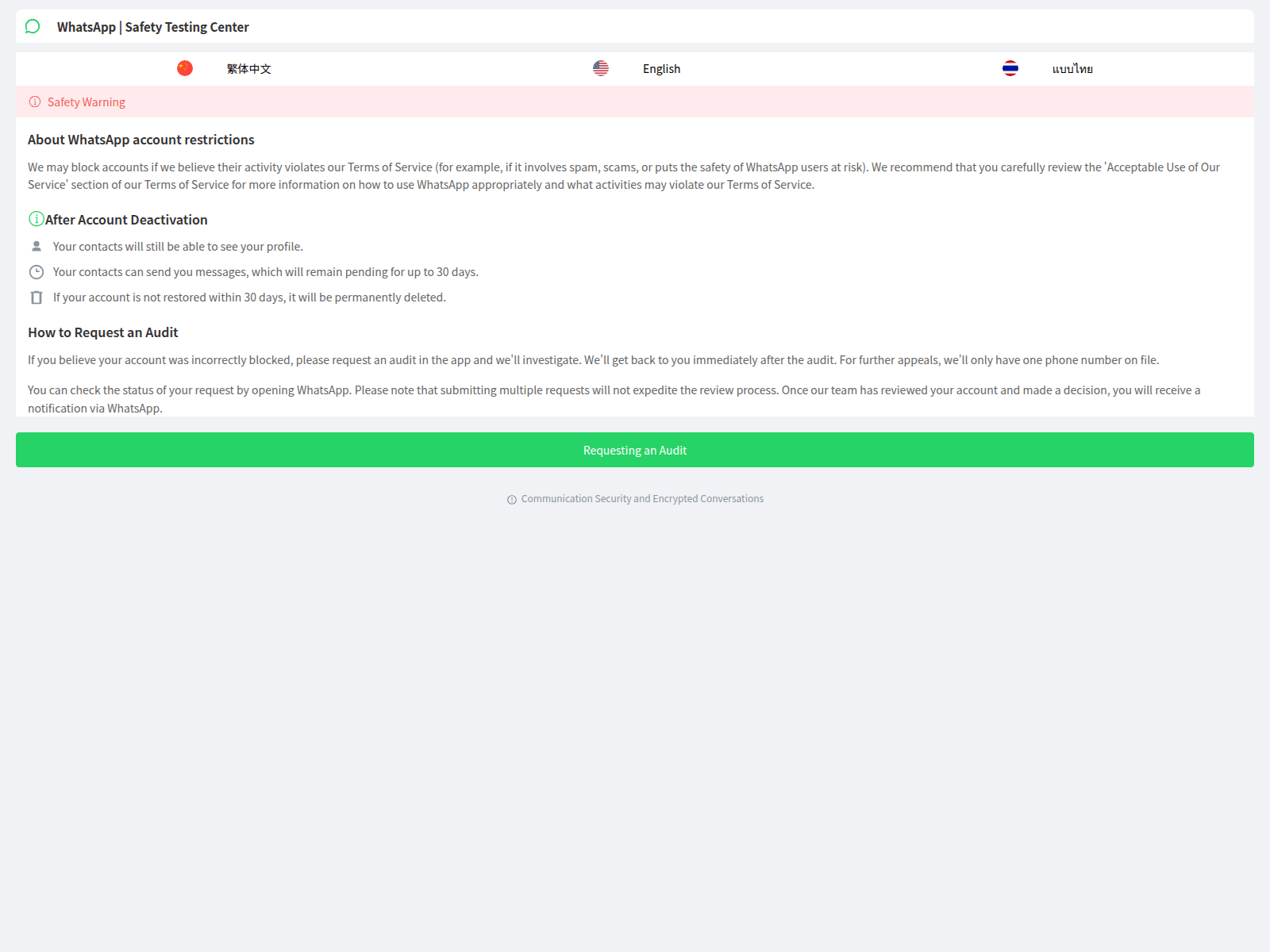Click the paragraph starting 'We may block accounts'
The image size is (1270, 952).
[624, 176]
